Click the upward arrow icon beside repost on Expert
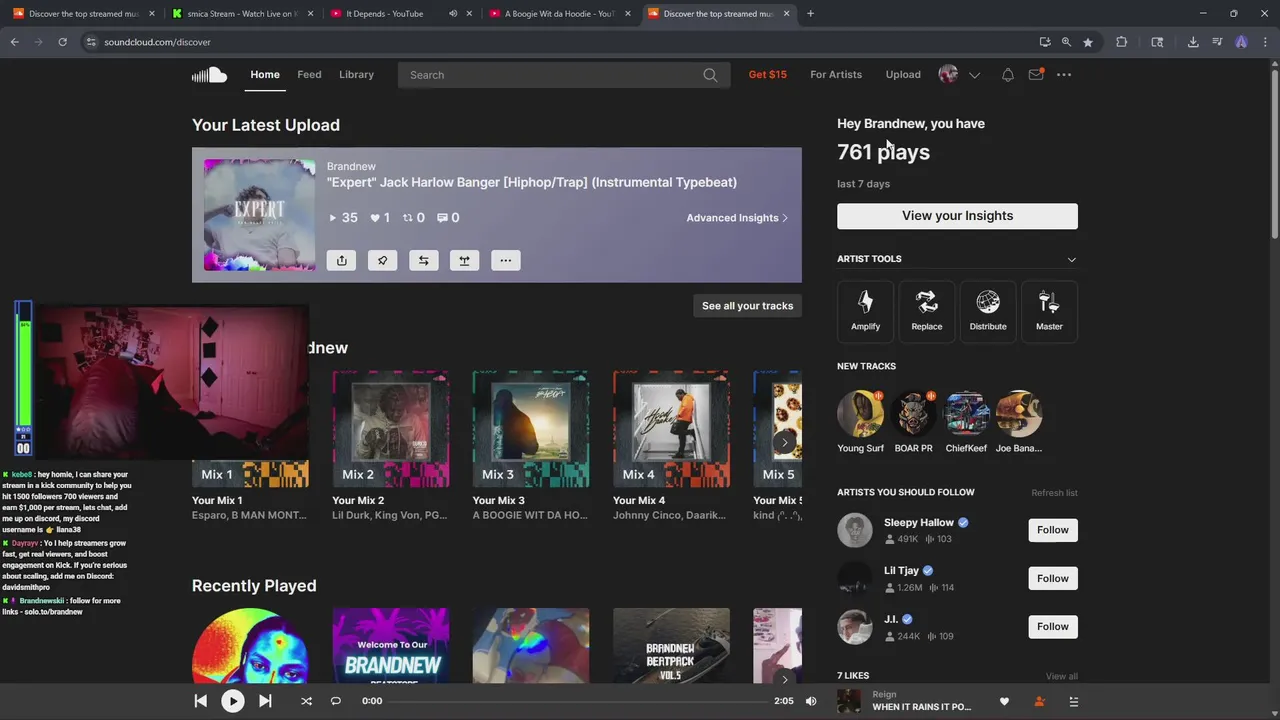 [464, 260]
